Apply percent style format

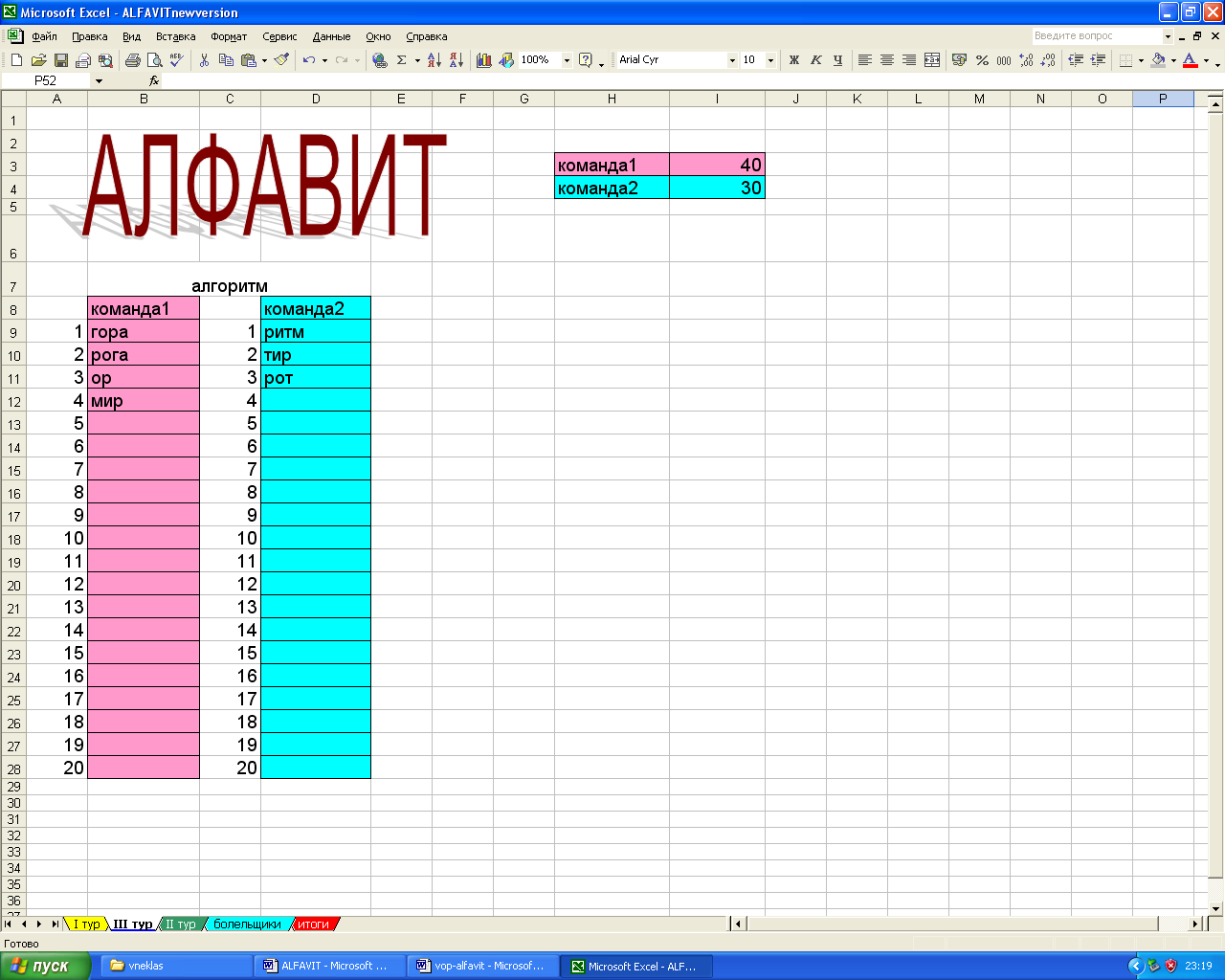click(982, 60)
